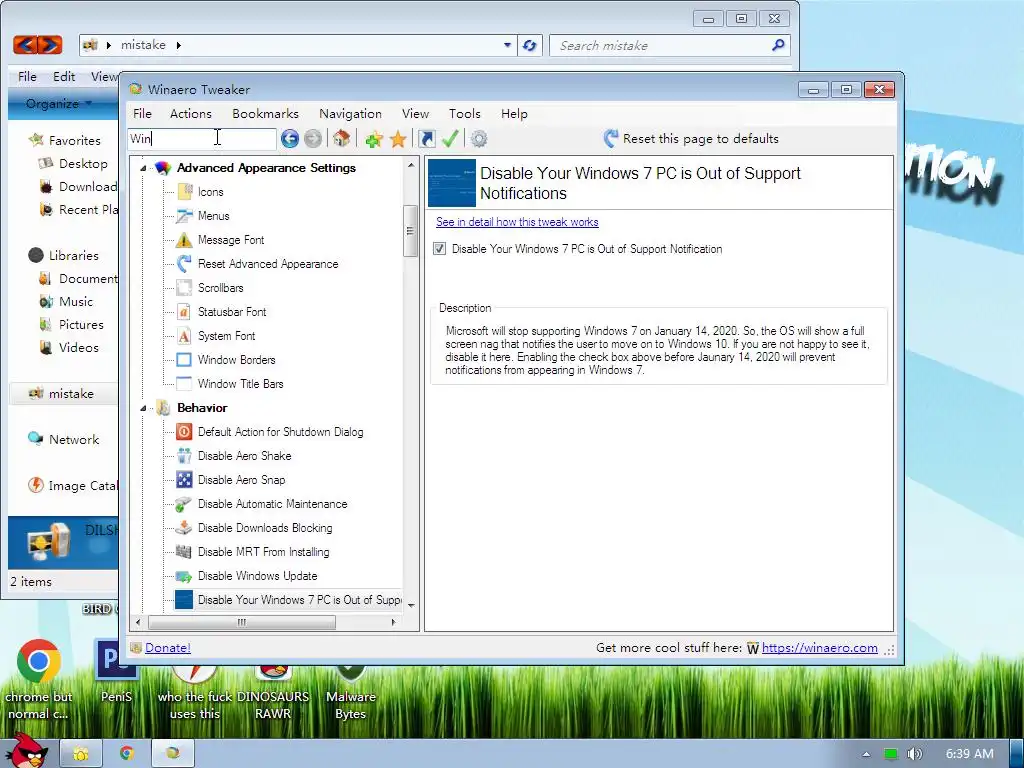1024x768 pixels.
Task: Select Disable Windows Update item
Action: pos(257,576)
